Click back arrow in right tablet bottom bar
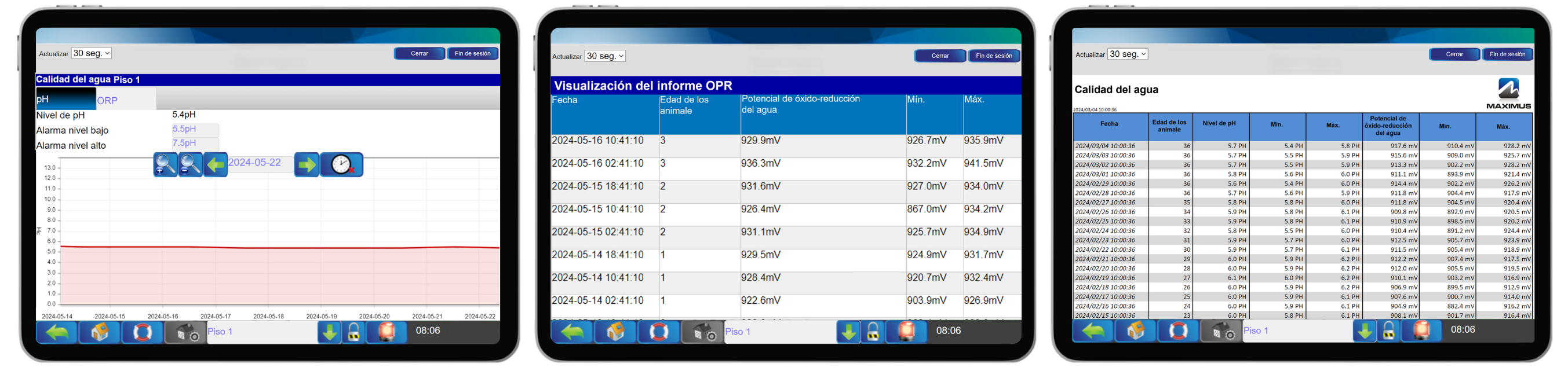Image resolution: width=1568 pixels, height=371 pixels. (1093, 331)
